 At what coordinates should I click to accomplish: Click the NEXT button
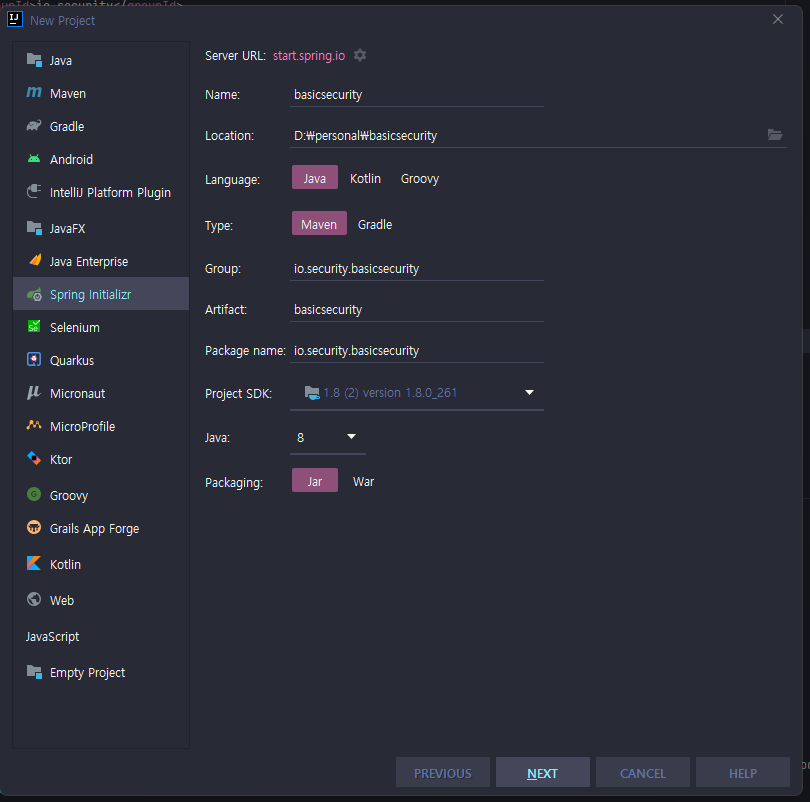(542, 773)
